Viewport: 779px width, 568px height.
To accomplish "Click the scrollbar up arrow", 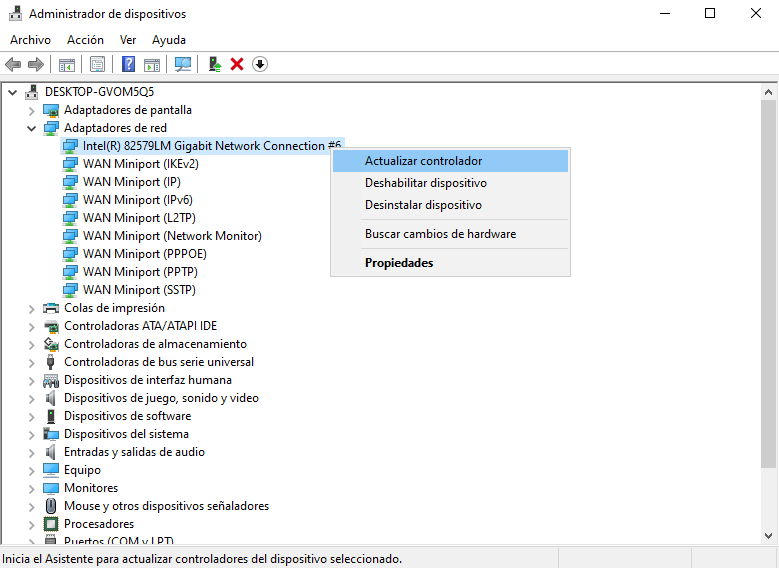I will pyautogui.click(x=768, y=92).
